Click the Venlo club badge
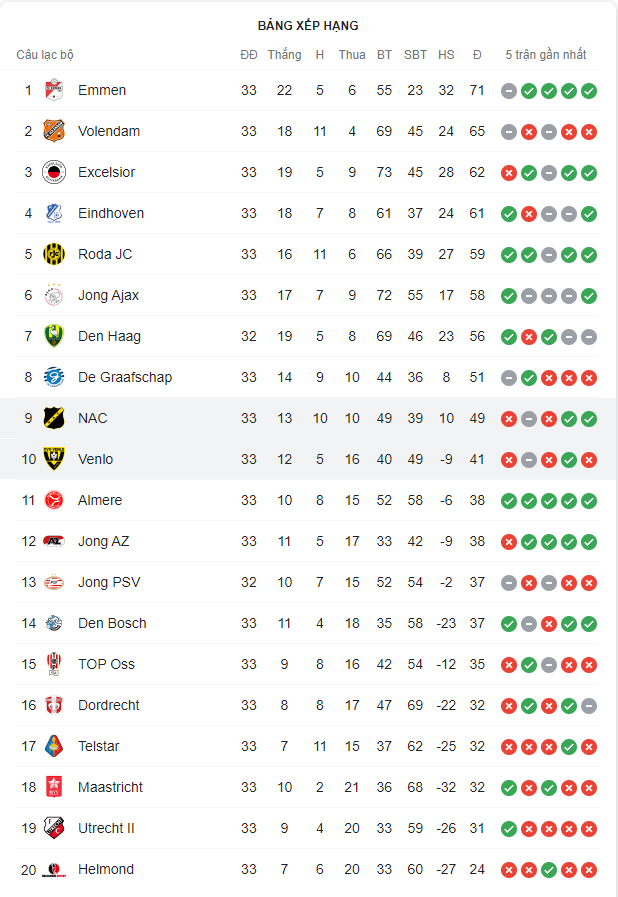The image size is (618, 897). tap(54, 459)
